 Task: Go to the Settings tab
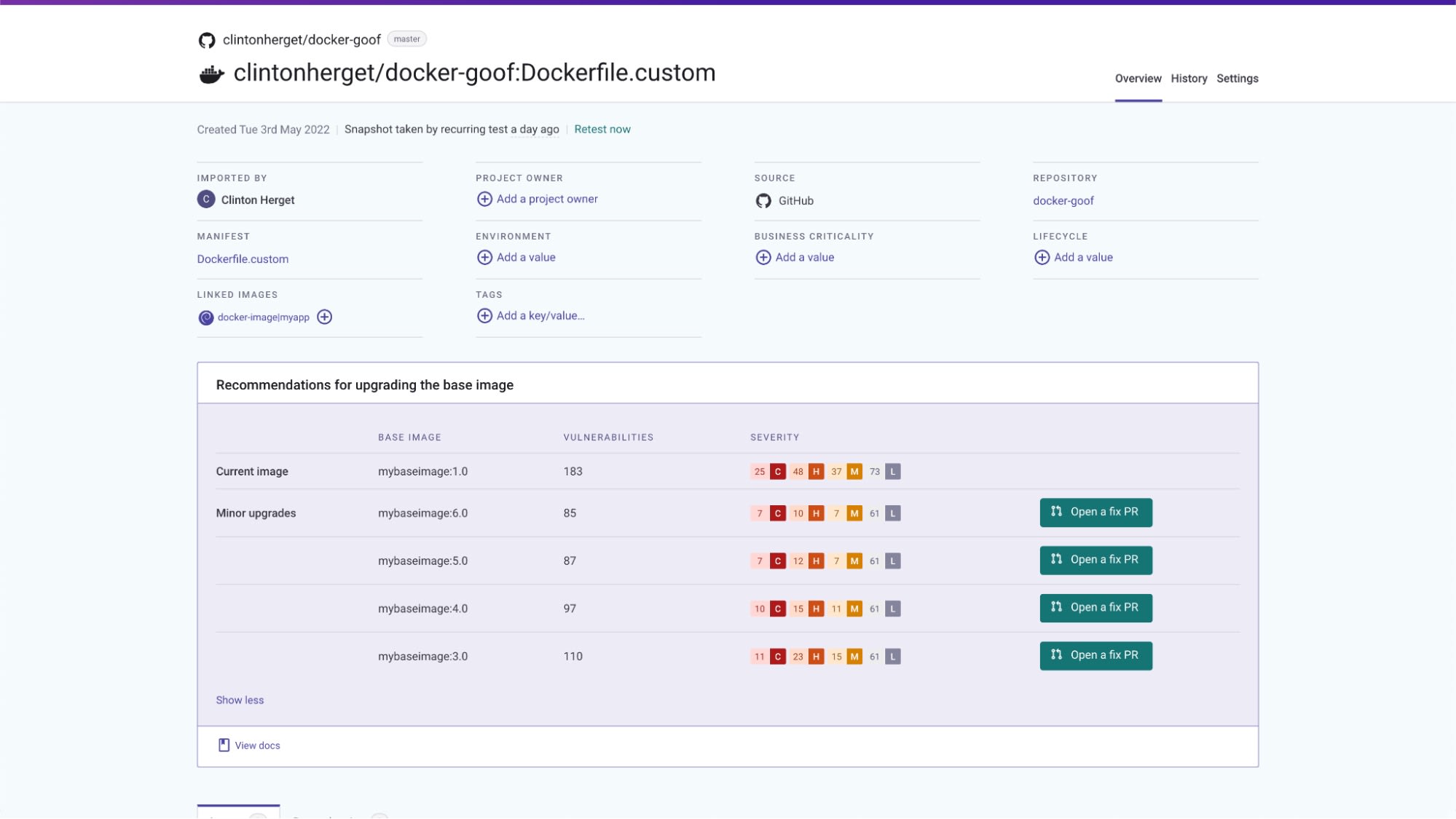pyautogui.click(x=1237, y=79)
